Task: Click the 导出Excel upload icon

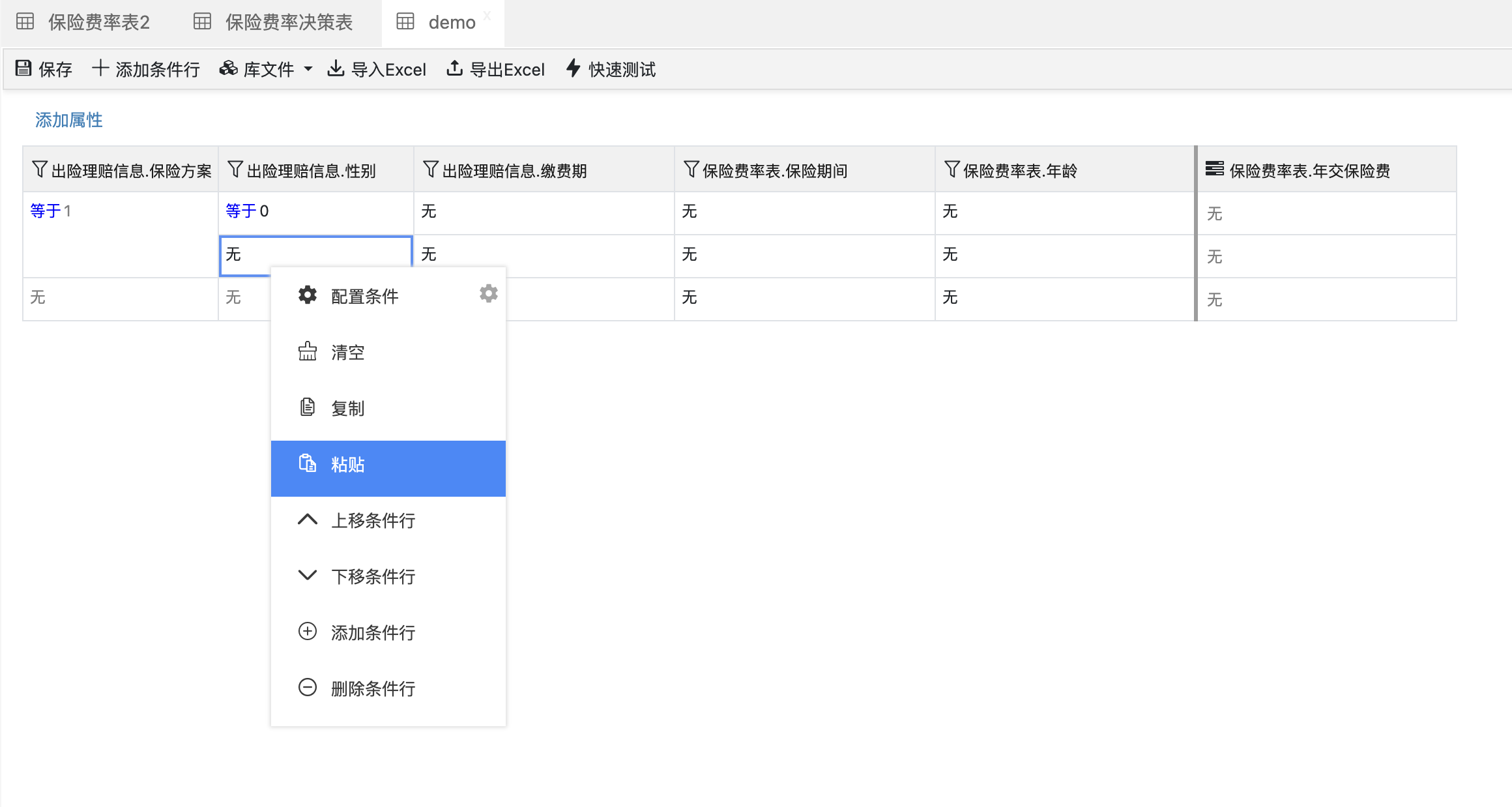Action: click(x=454, y=68)
